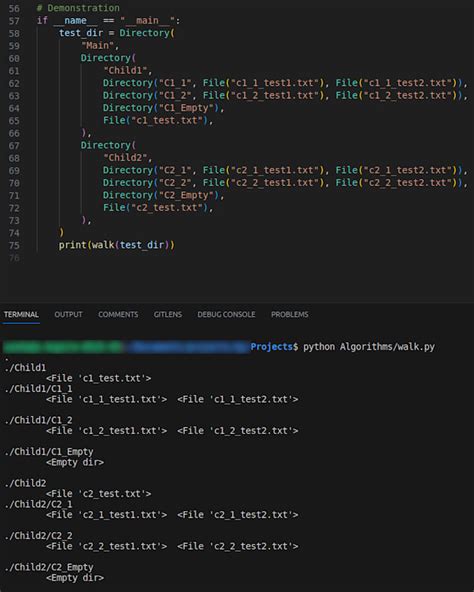
Task: Switch to the GITLENS tab
Action: 168,314
